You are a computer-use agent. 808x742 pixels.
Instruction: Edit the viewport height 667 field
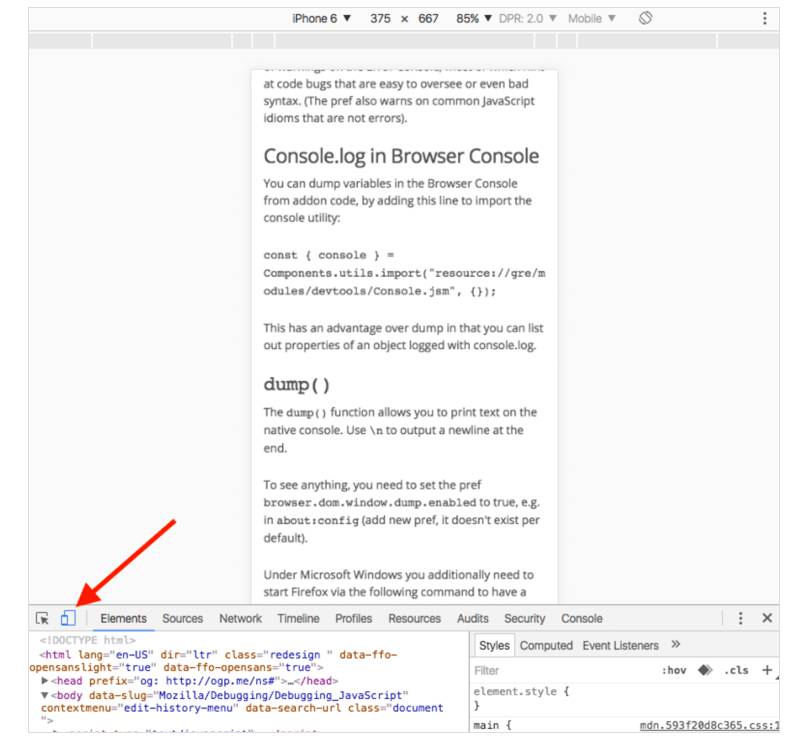428,19
